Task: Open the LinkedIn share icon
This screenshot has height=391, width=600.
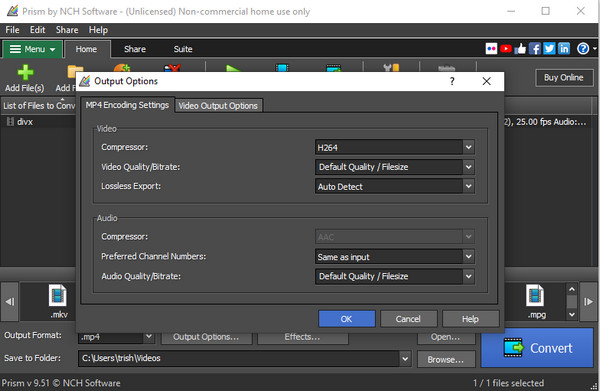Action: pos(564,49)
